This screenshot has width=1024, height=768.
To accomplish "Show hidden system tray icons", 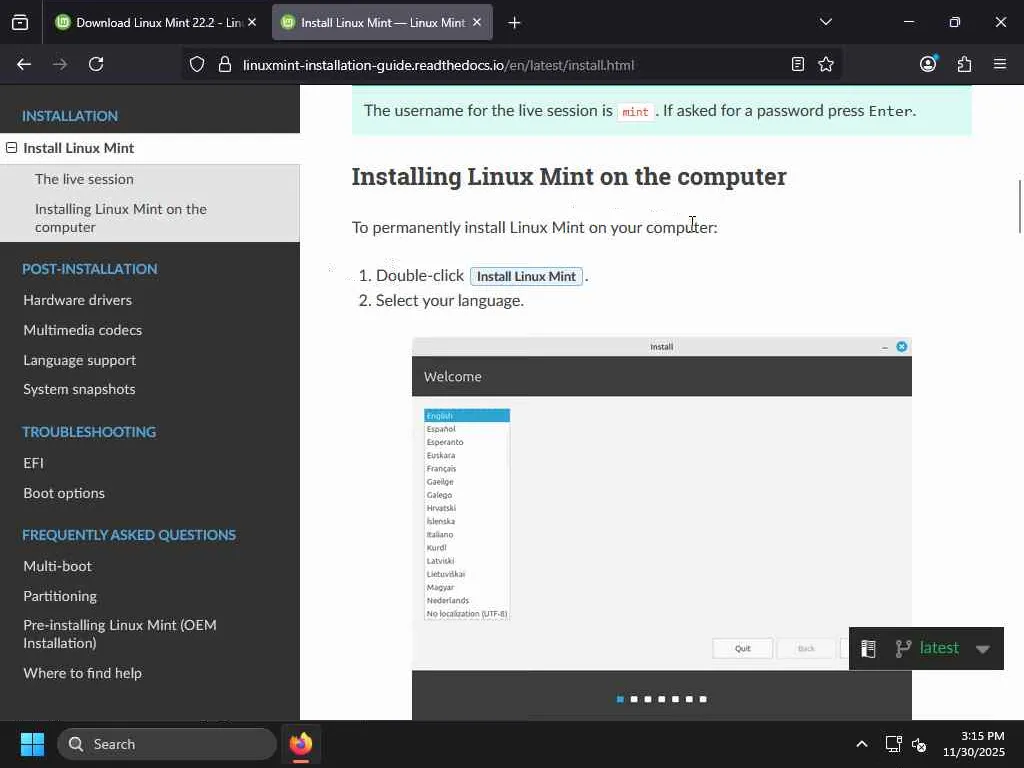I will (x=862, y=744).
